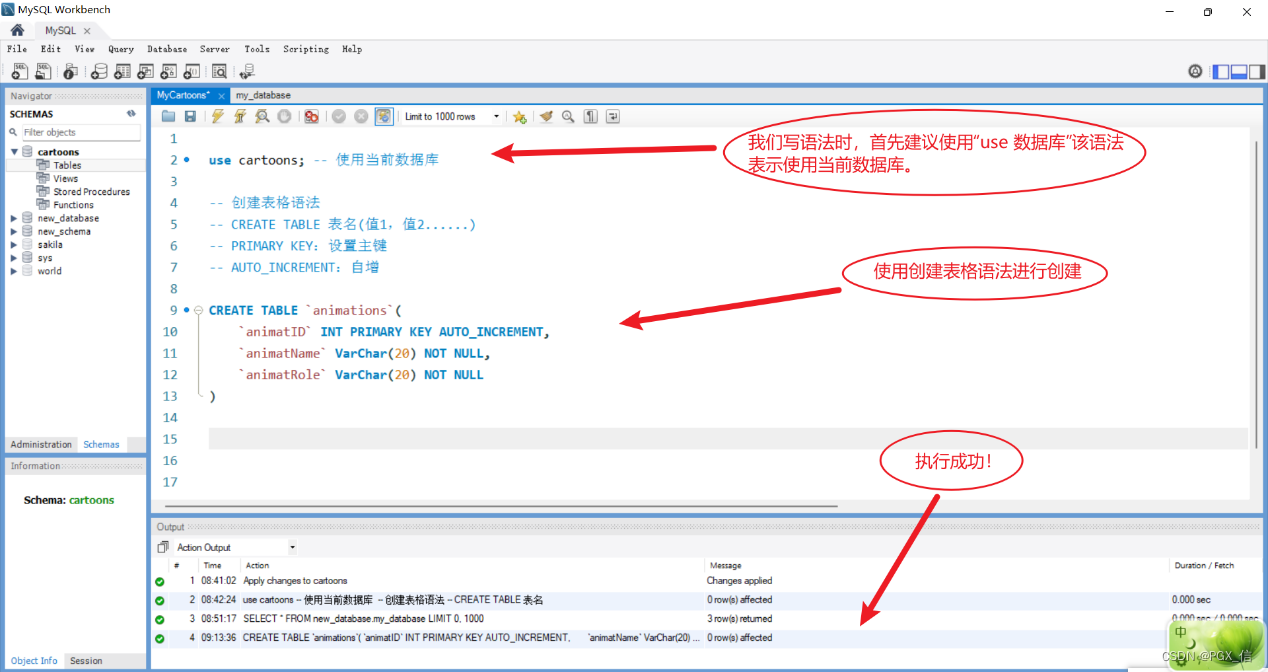
Task: Select Stored Procedures under cartoons
Action: pyautogui.click(x=91, y=191)
